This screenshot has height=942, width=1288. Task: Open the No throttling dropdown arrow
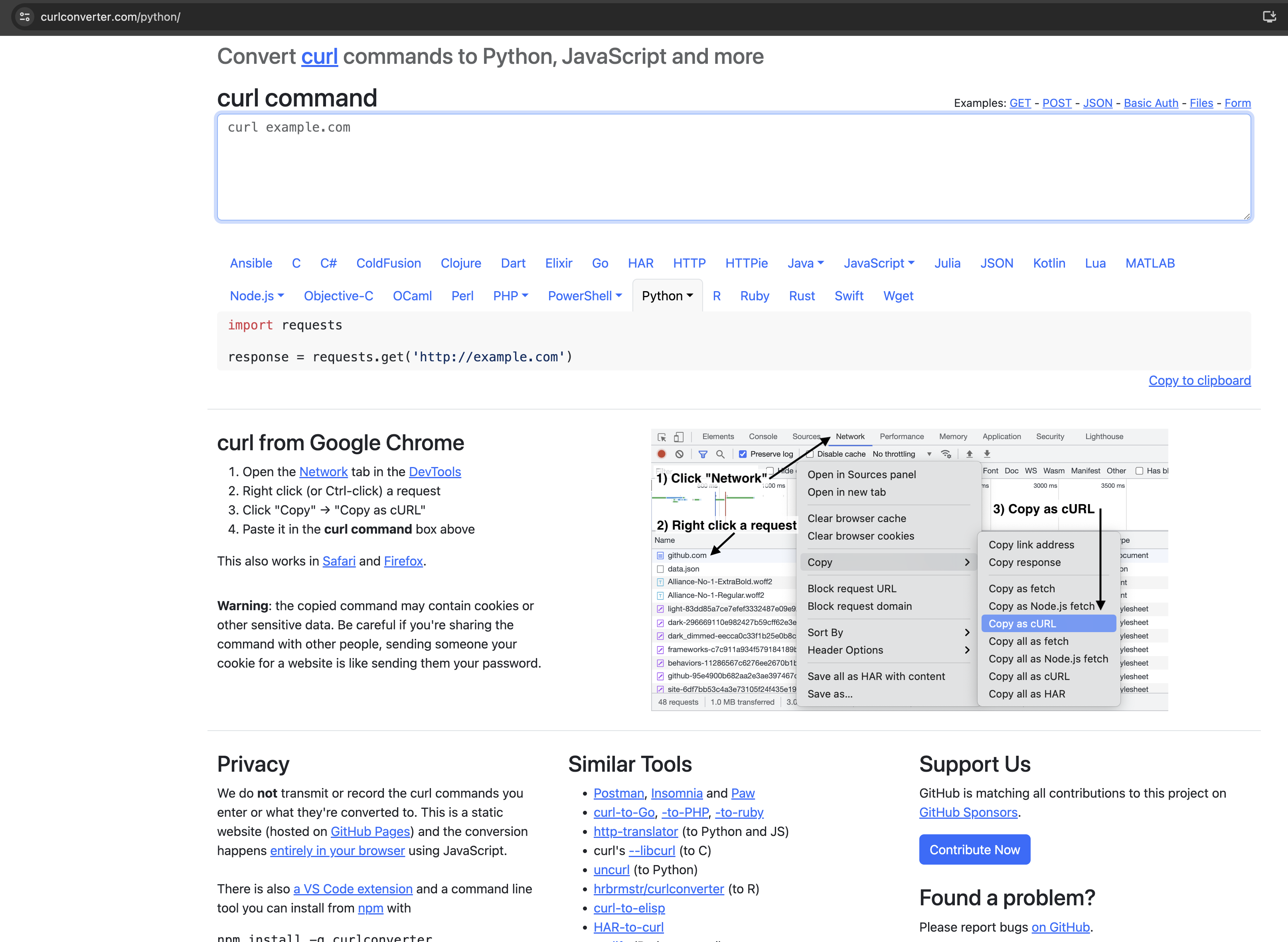[x=929, y=454]
